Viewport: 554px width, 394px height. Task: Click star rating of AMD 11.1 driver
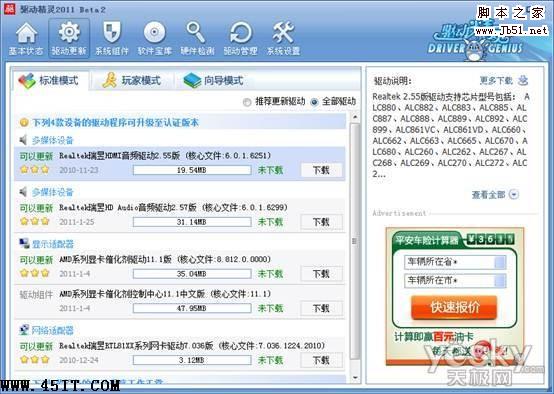coord(35,273)
